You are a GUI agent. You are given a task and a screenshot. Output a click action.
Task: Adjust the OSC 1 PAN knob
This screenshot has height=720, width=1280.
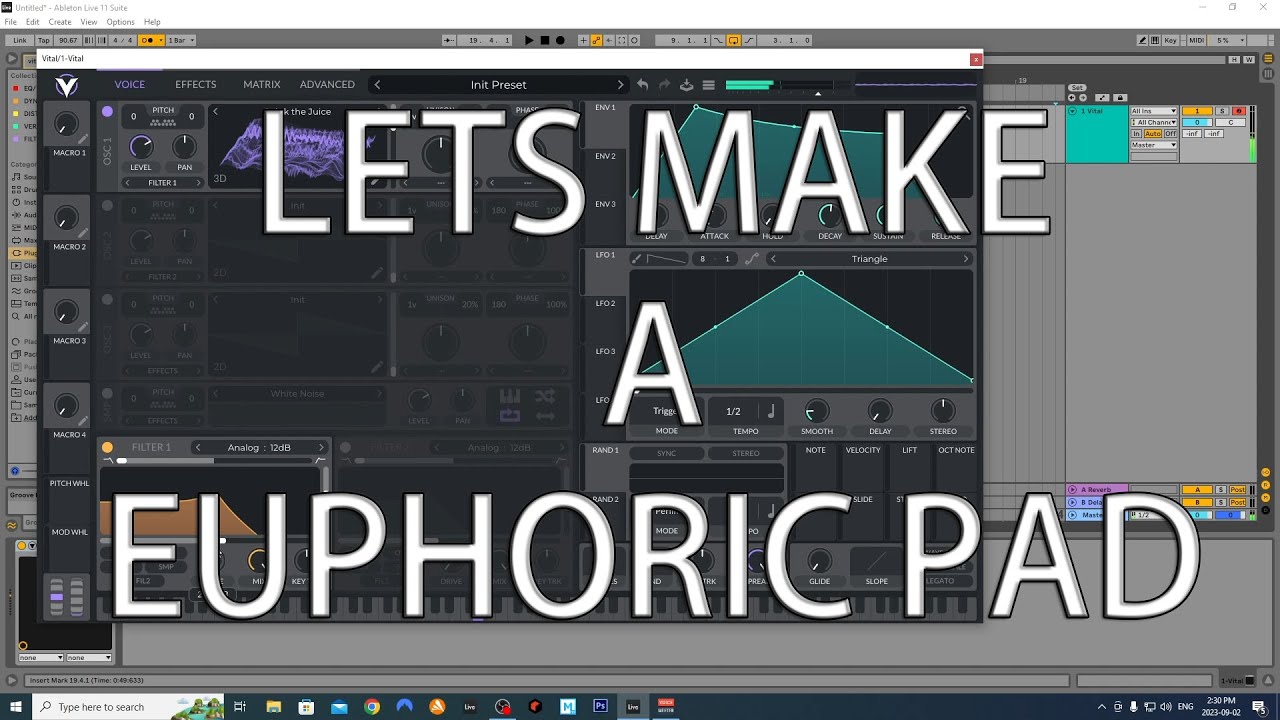coord(184,148)
